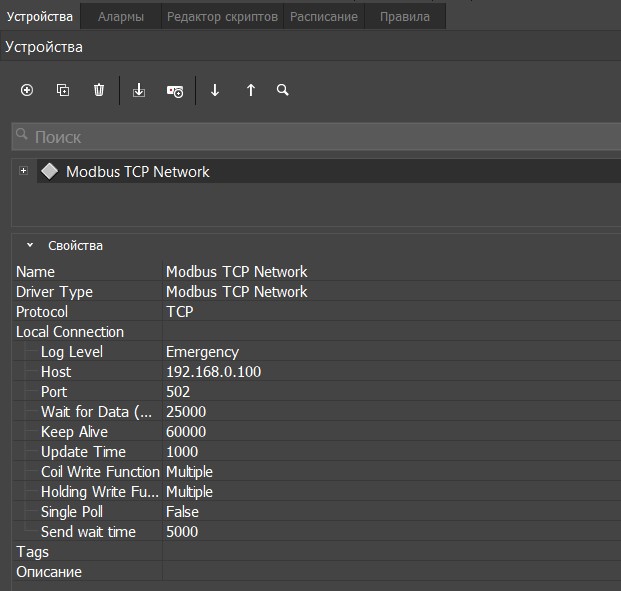Click the trash delete icon

[99, 90]
